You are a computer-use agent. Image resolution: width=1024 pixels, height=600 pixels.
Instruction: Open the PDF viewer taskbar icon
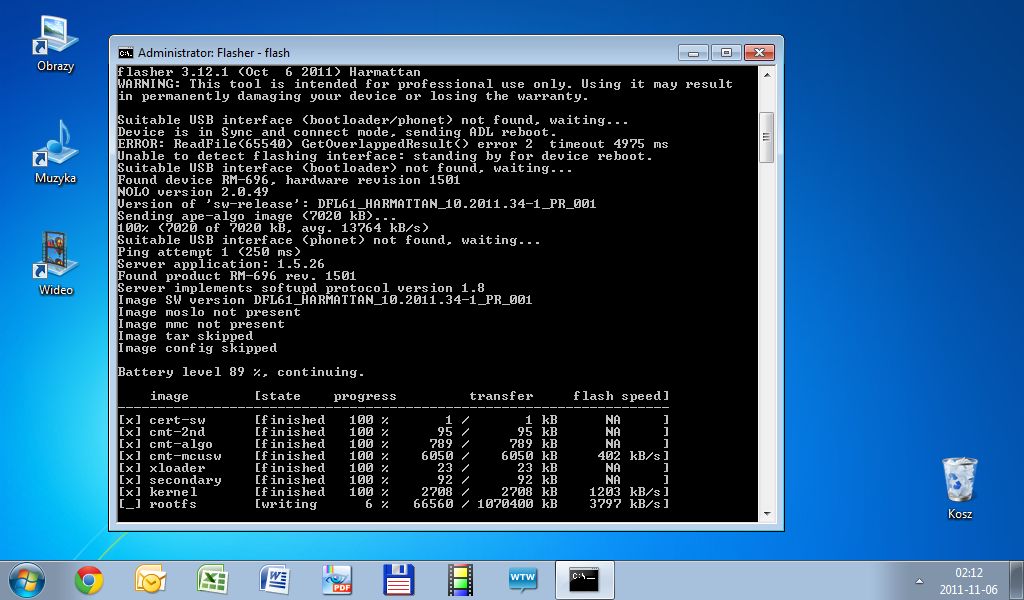pos(336,580)
